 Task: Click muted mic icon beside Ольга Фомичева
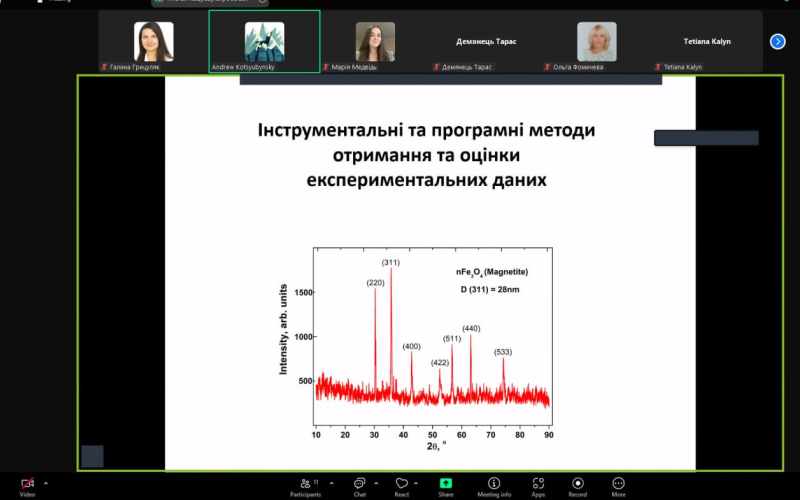(x=547, y=67)
